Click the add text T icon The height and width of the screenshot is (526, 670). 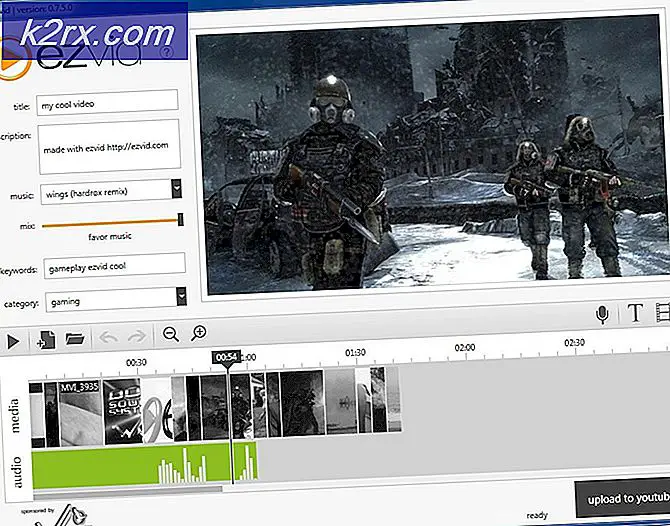point(635,313)
